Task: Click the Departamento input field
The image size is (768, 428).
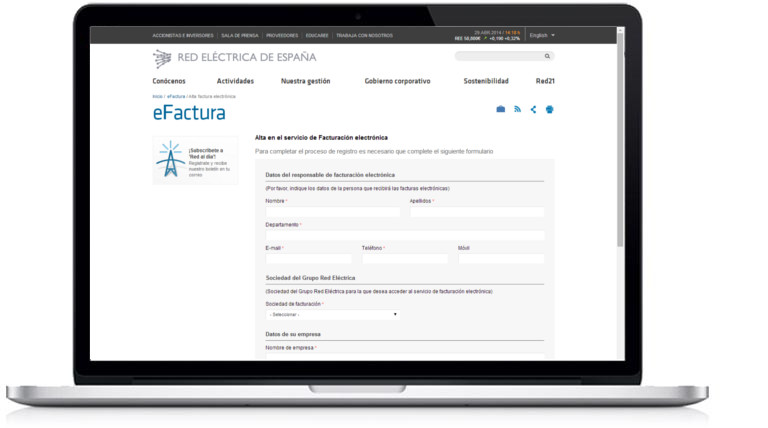Action: pyautogui.click(x=405, y=235)
